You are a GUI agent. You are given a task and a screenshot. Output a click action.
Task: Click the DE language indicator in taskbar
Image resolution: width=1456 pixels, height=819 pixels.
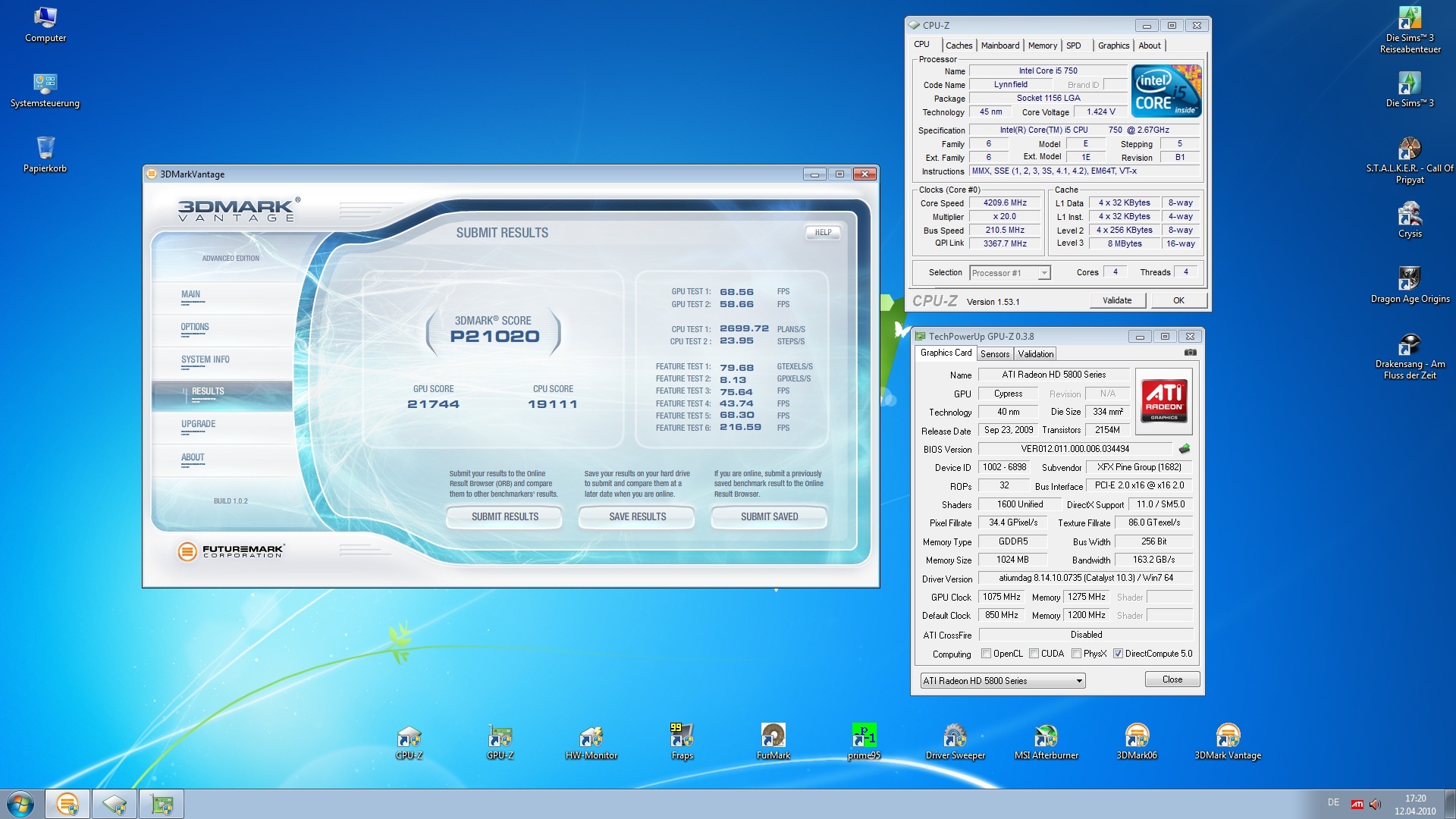(x=1333, y=802)
